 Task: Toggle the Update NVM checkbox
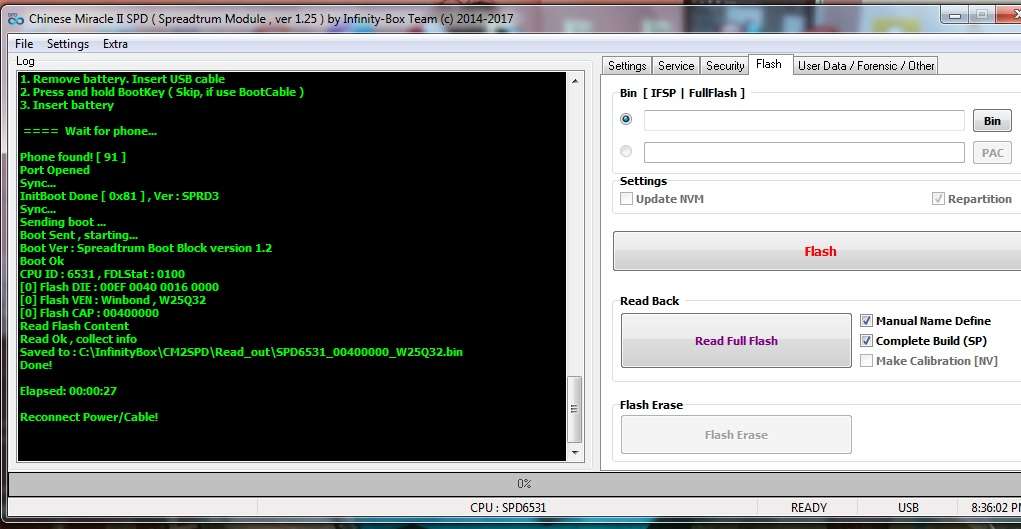pos(626,199)
